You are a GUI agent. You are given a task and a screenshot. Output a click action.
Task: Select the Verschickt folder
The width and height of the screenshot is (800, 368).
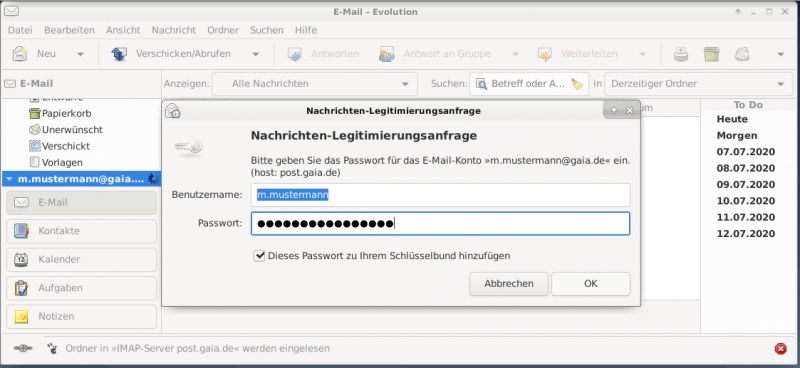pyautogui.click(x=66, y=146)
